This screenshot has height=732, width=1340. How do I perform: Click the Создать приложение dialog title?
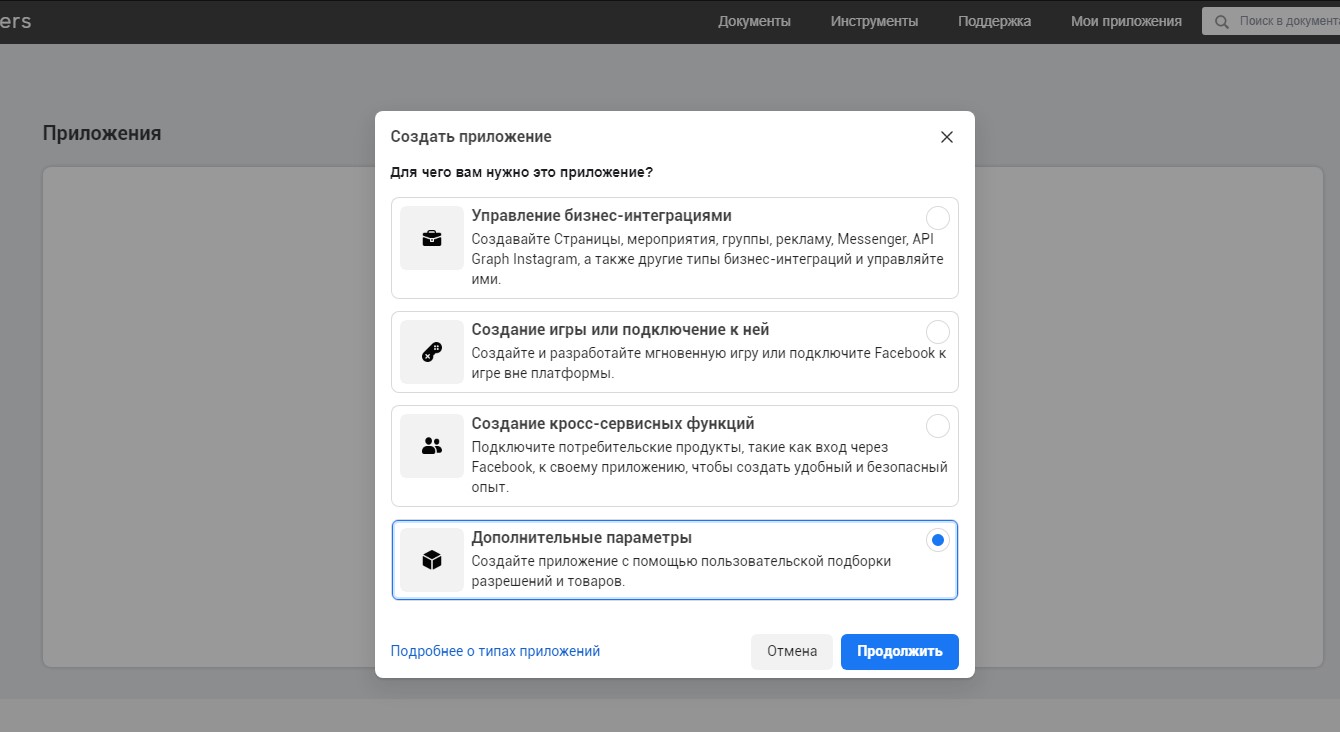click(x=471, y=137)
